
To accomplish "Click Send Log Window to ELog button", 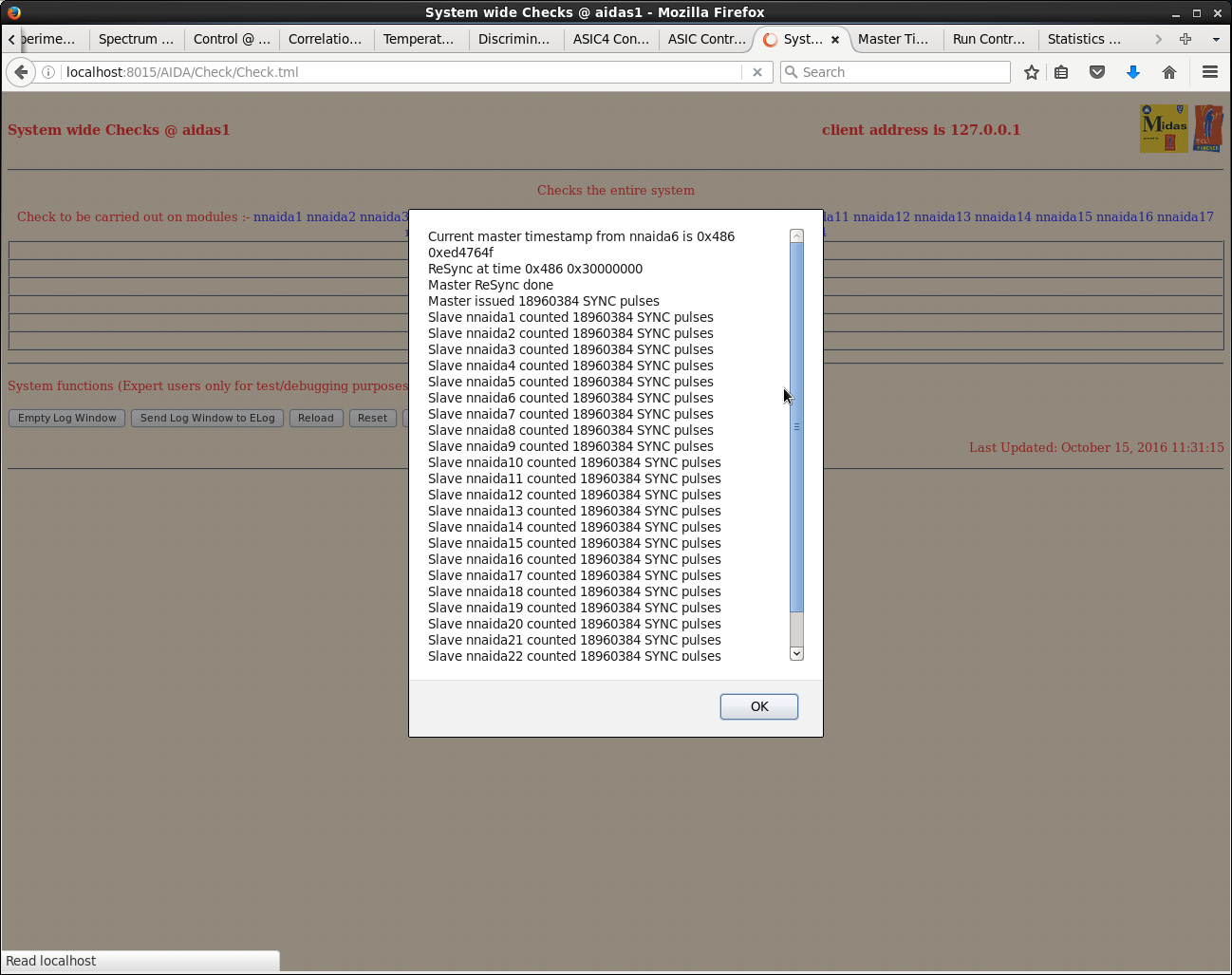I will coord(208,418).
